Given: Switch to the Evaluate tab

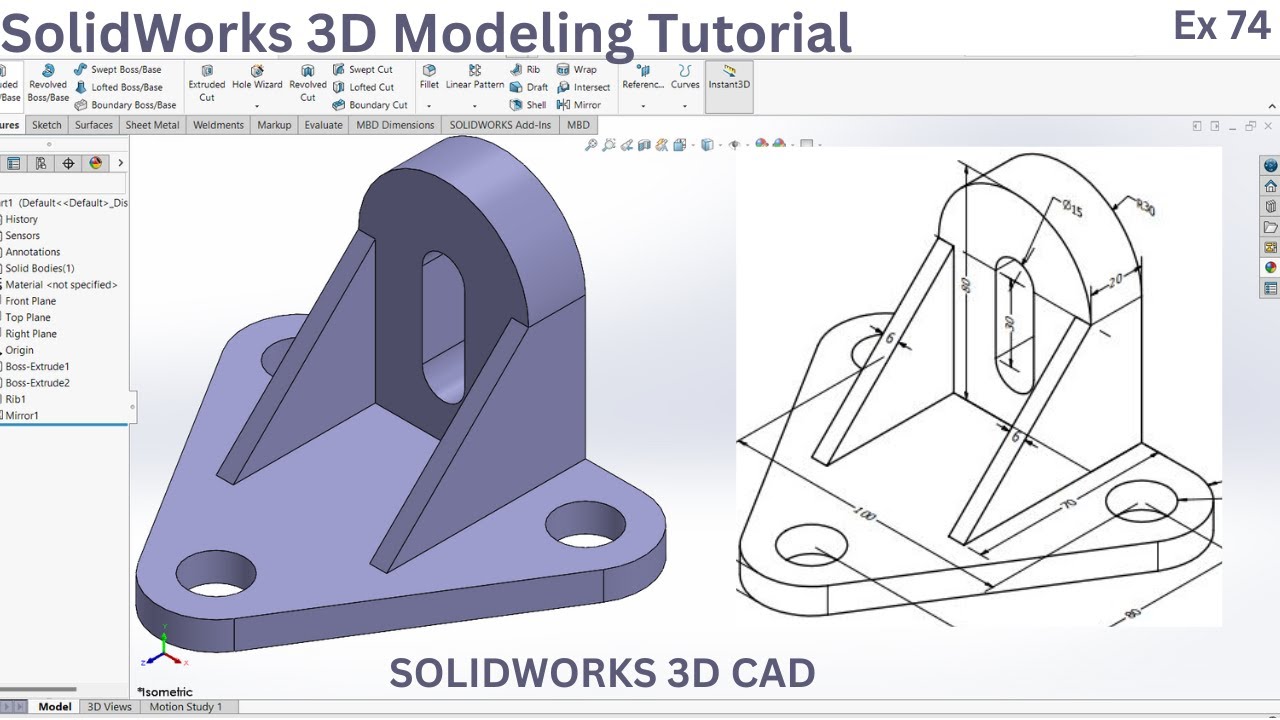Looking at the screenshot, I should [323, 125].
